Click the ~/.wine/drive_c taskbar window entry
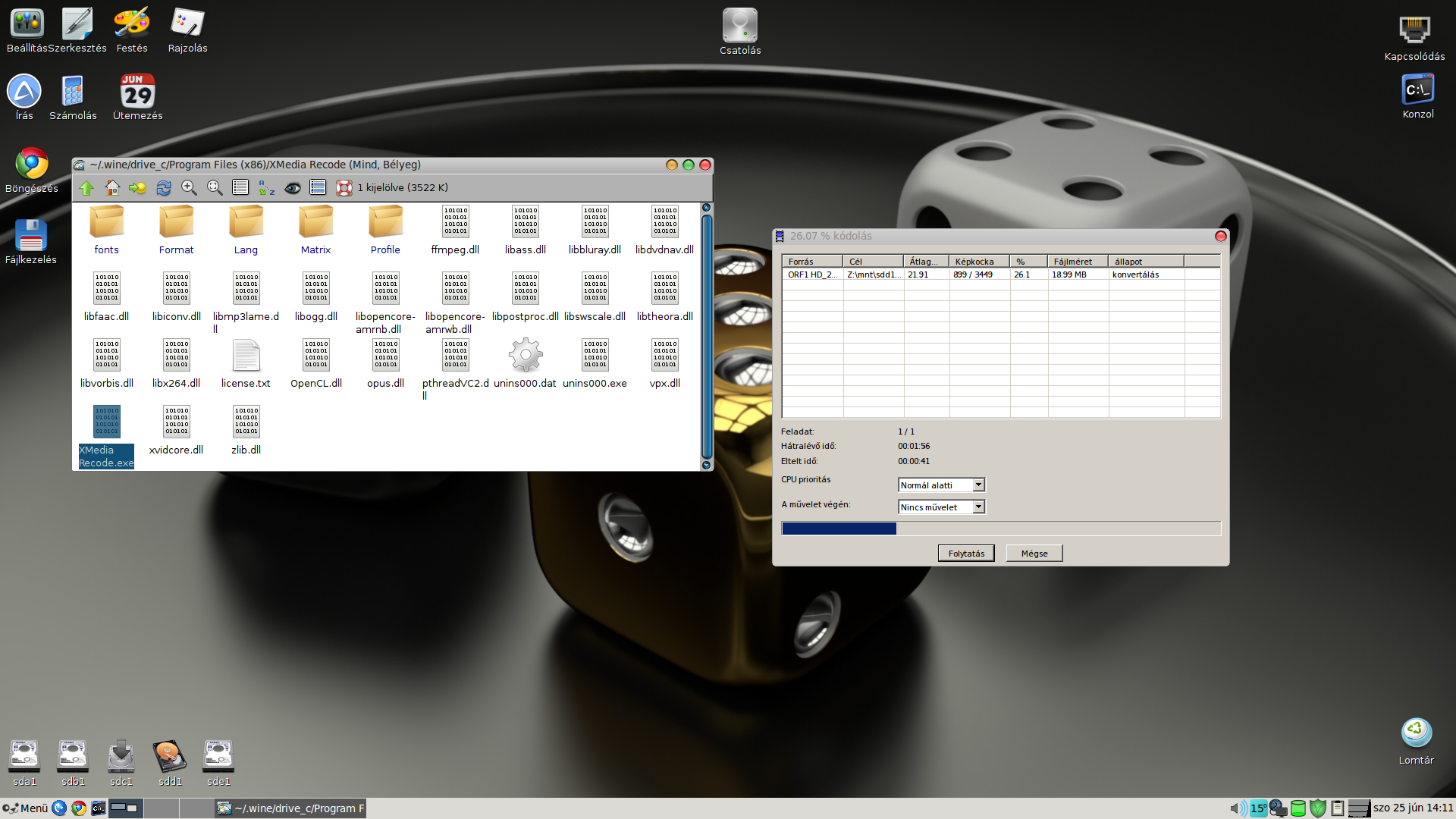Viewport: 1456px width, 819px height. coord(291,808)
